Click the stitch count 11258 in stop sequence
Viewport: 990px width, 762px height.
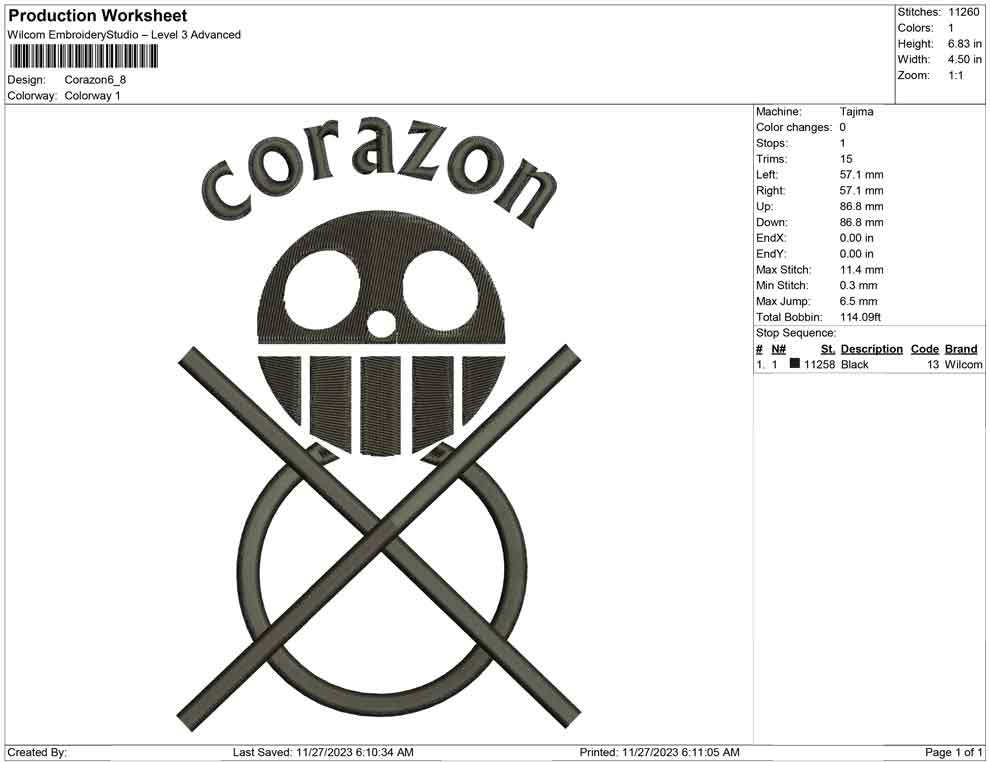point(820,365)
